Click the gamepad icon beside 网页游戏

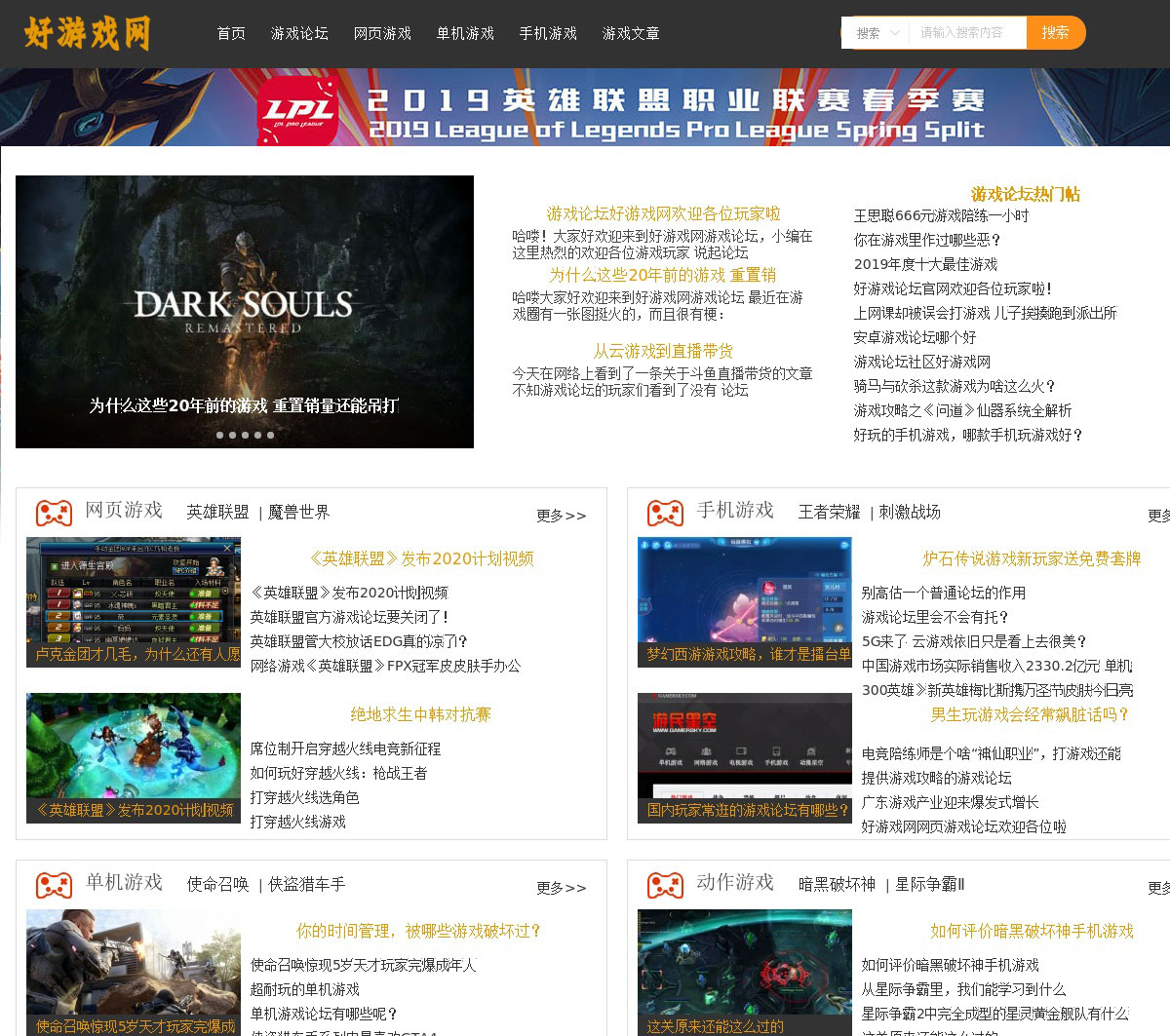(54, 512)
